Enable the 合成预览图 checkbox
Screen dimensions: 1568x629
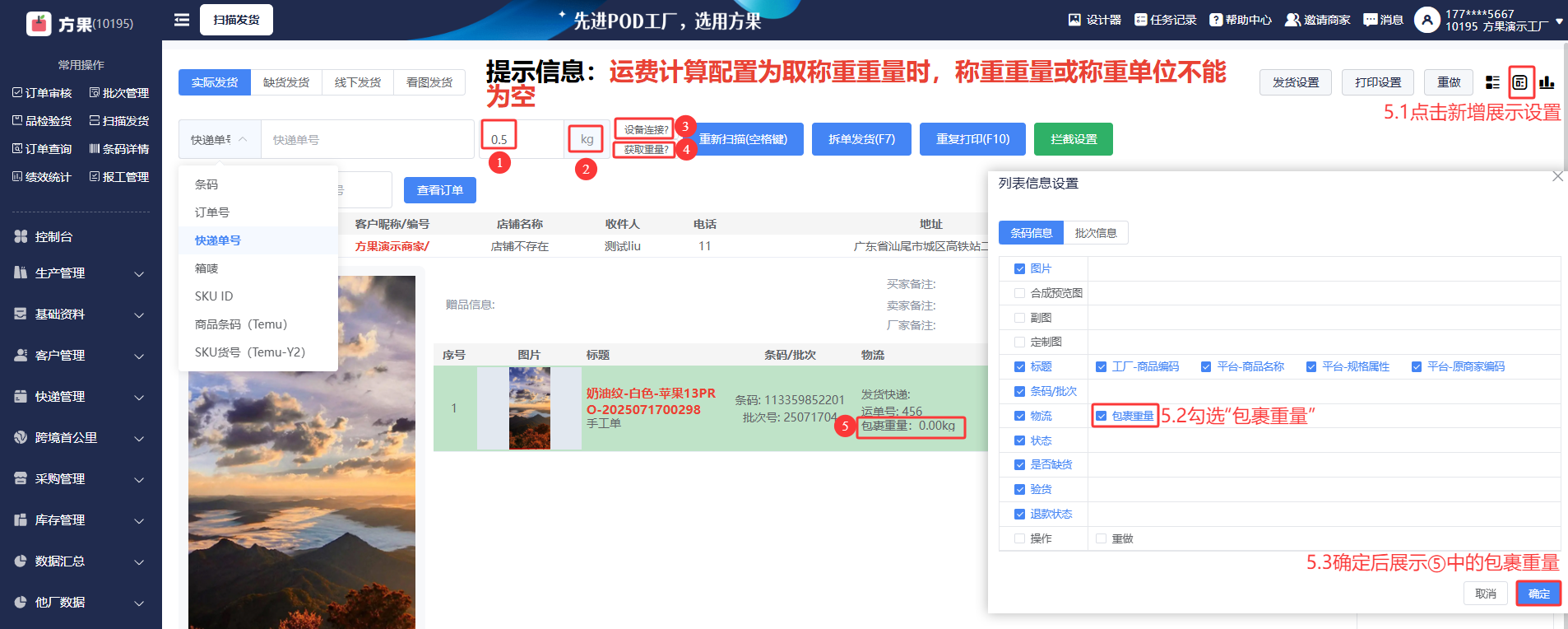(x=1020, y=293)
